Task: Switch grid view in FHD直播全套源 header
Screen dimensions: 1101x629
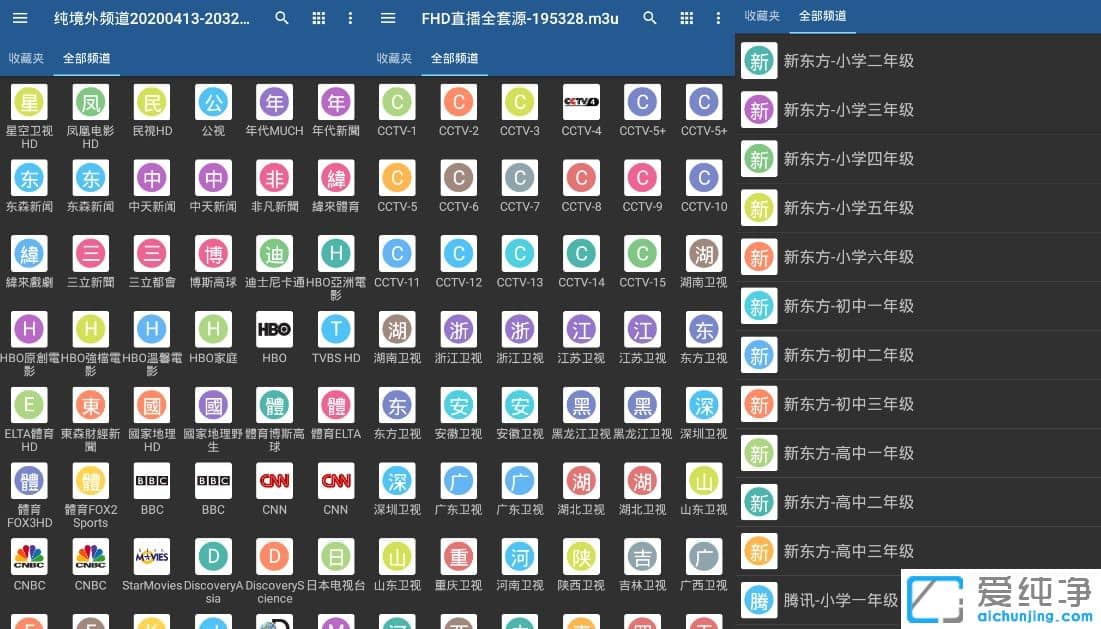Action: click(x=686, y=18)
